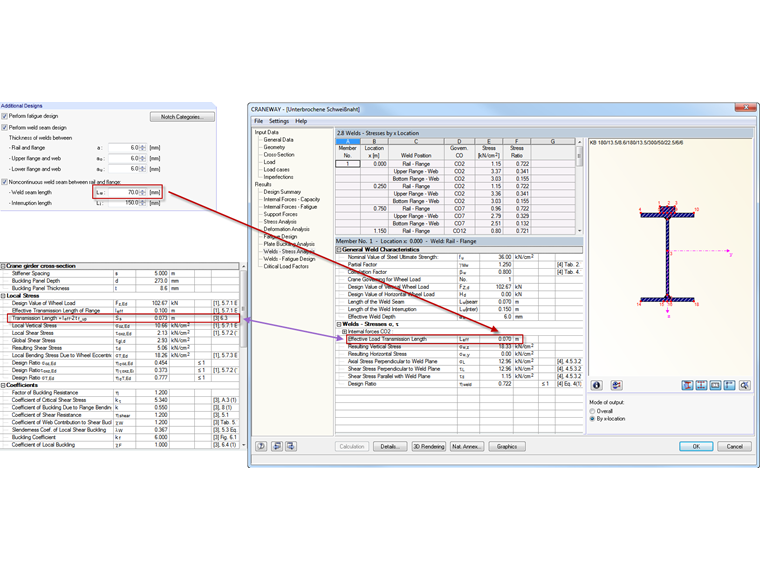The width and height of the screenshot is (760, 570).
Task: Click the cross-section library edit icon
Action: (617, 385)
